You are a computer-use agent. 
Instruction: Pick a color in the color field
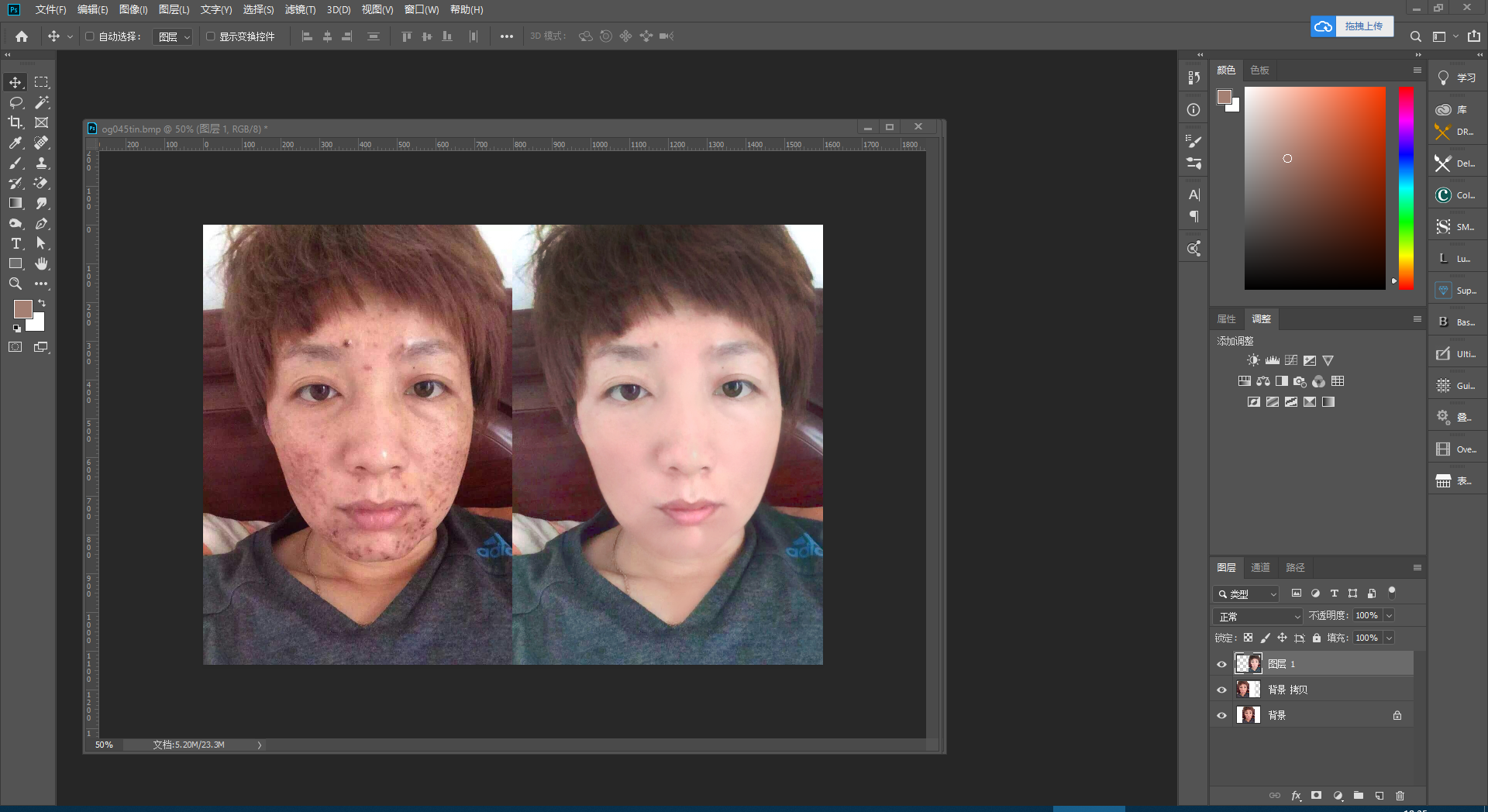point(1314,188)
